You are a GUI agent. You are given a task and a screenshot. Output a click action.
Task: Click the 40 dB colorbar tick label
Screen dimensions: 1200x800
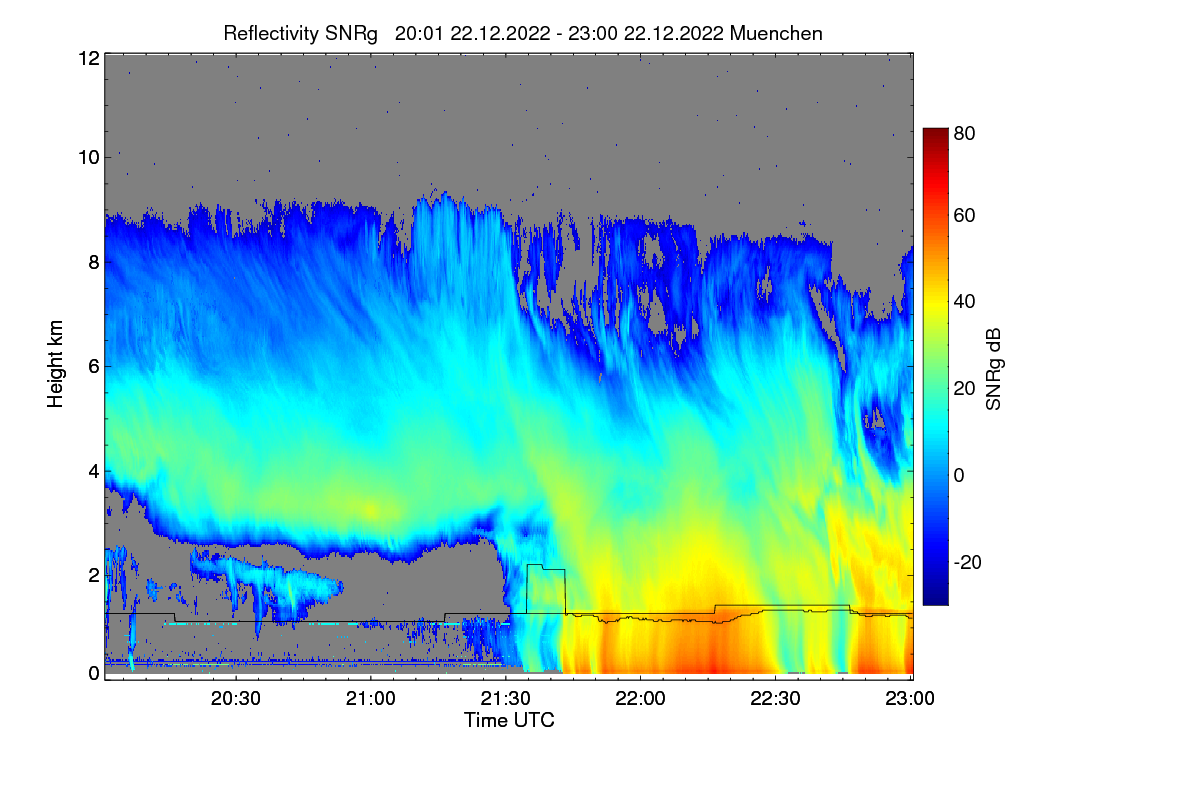click(964, 302)
